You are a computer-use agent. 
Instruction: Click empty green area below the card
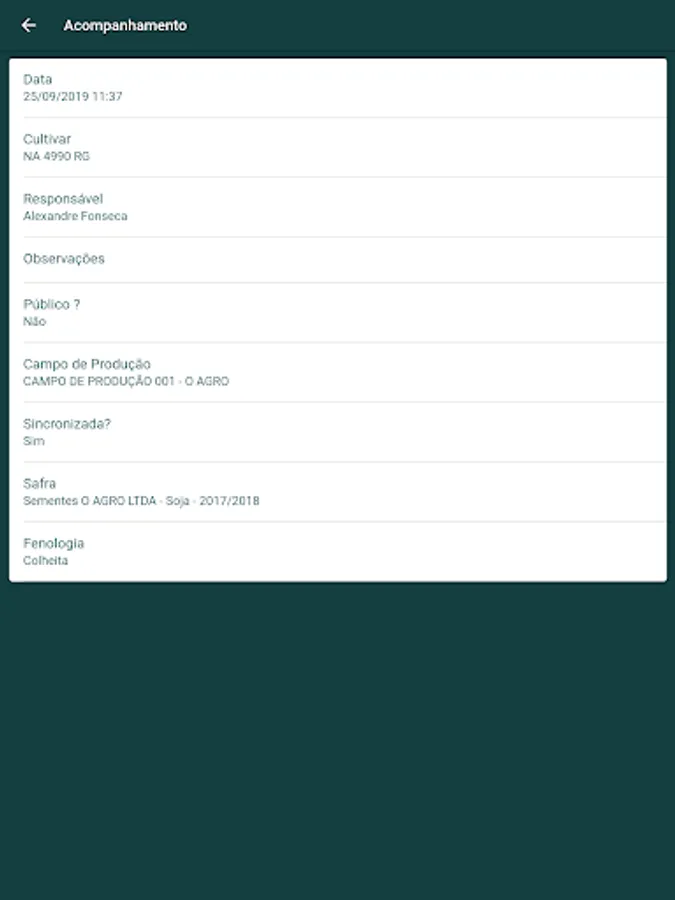click(338, 740)
